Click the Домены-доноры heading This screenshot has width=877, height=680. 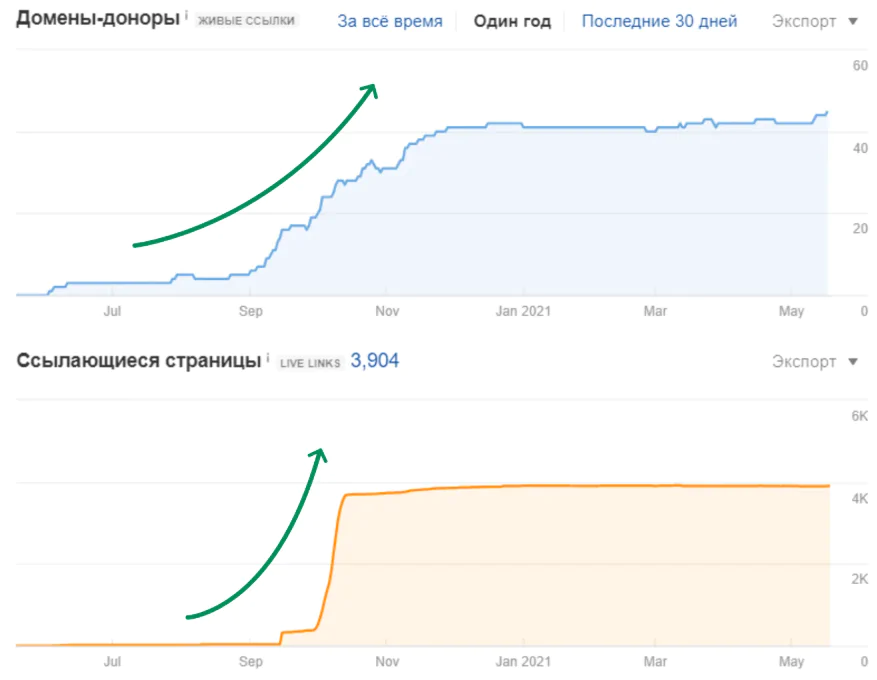[x=96, y=20]
